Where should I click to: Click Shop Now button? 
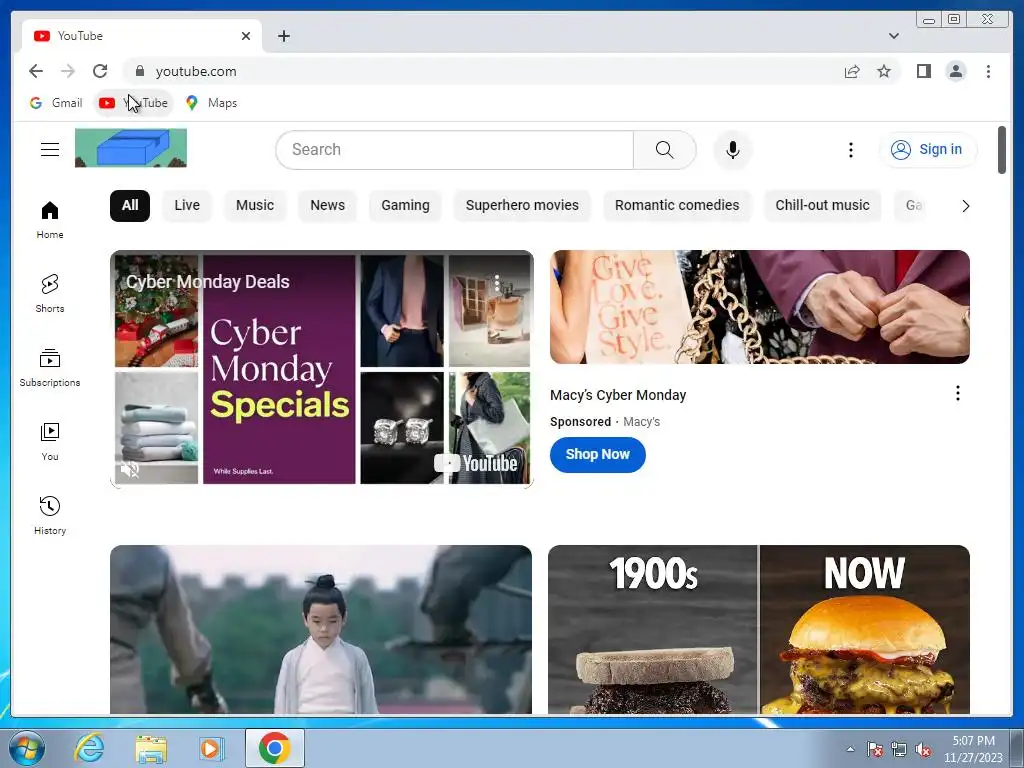(598, 455)
